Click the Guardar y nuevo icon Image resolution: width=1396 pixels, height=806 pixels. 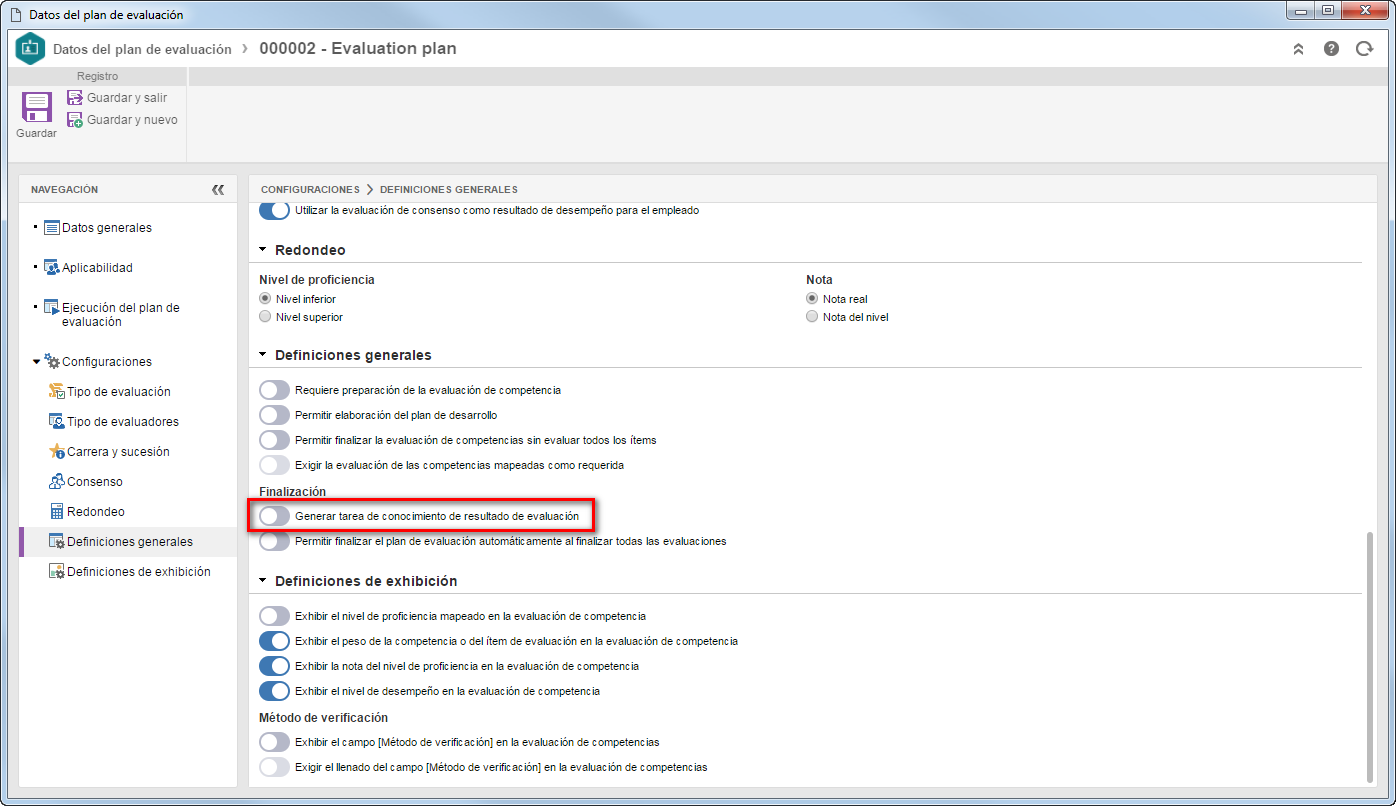click(x=75, y=120)
